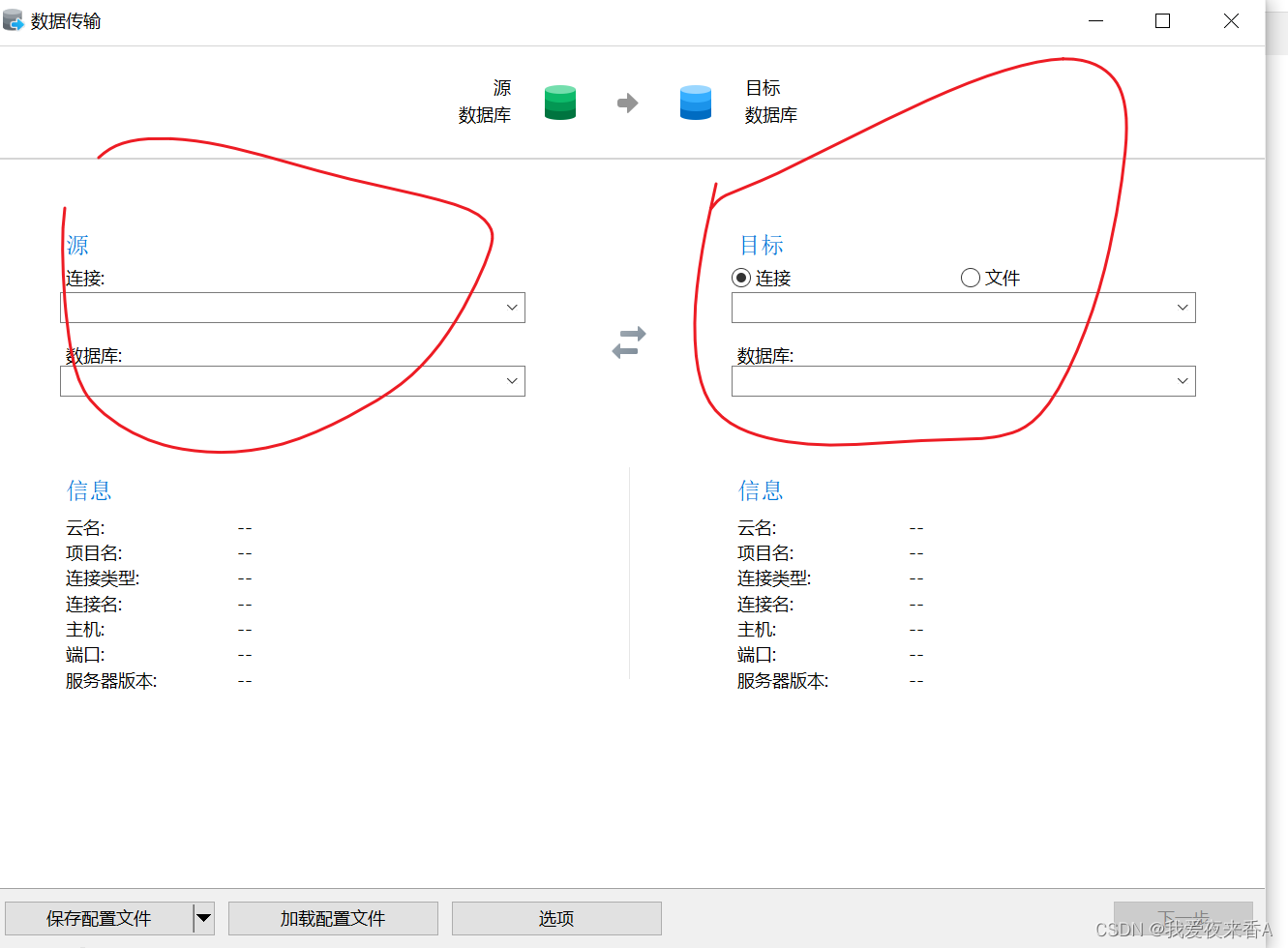Screen dimensions: 1288x948
Task: Click the 数据传输 title bar app icon
Action: click(14, 20)
